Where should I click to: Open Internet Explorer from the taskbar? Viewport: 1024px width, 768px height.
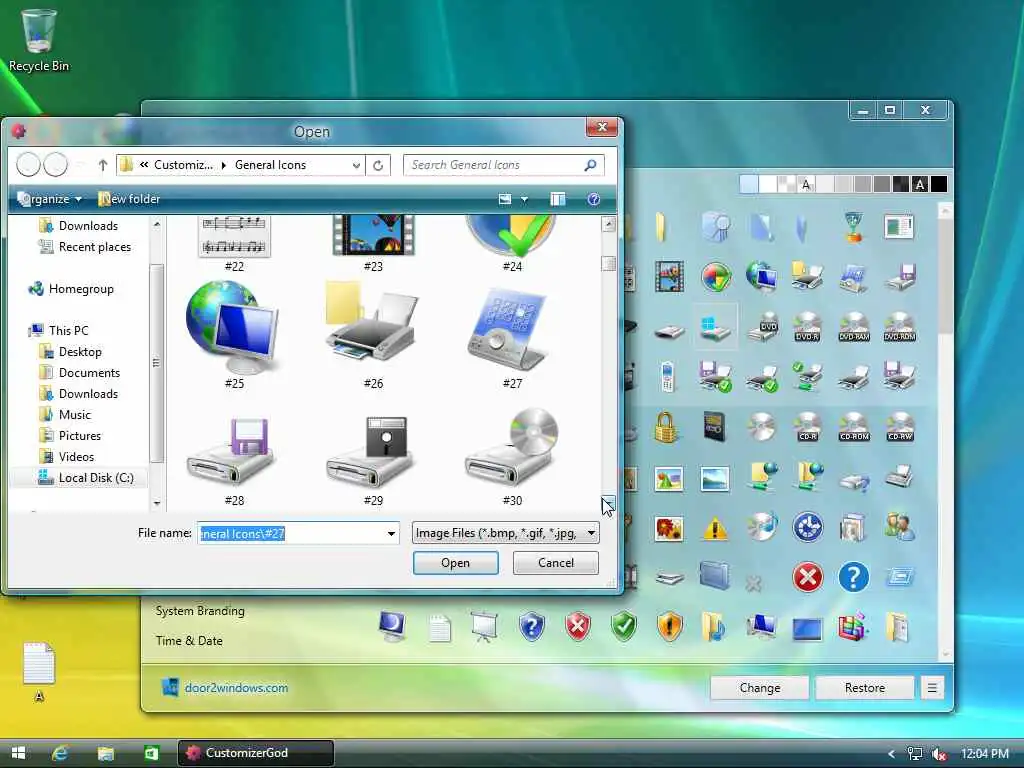click(x=60, y=753)
